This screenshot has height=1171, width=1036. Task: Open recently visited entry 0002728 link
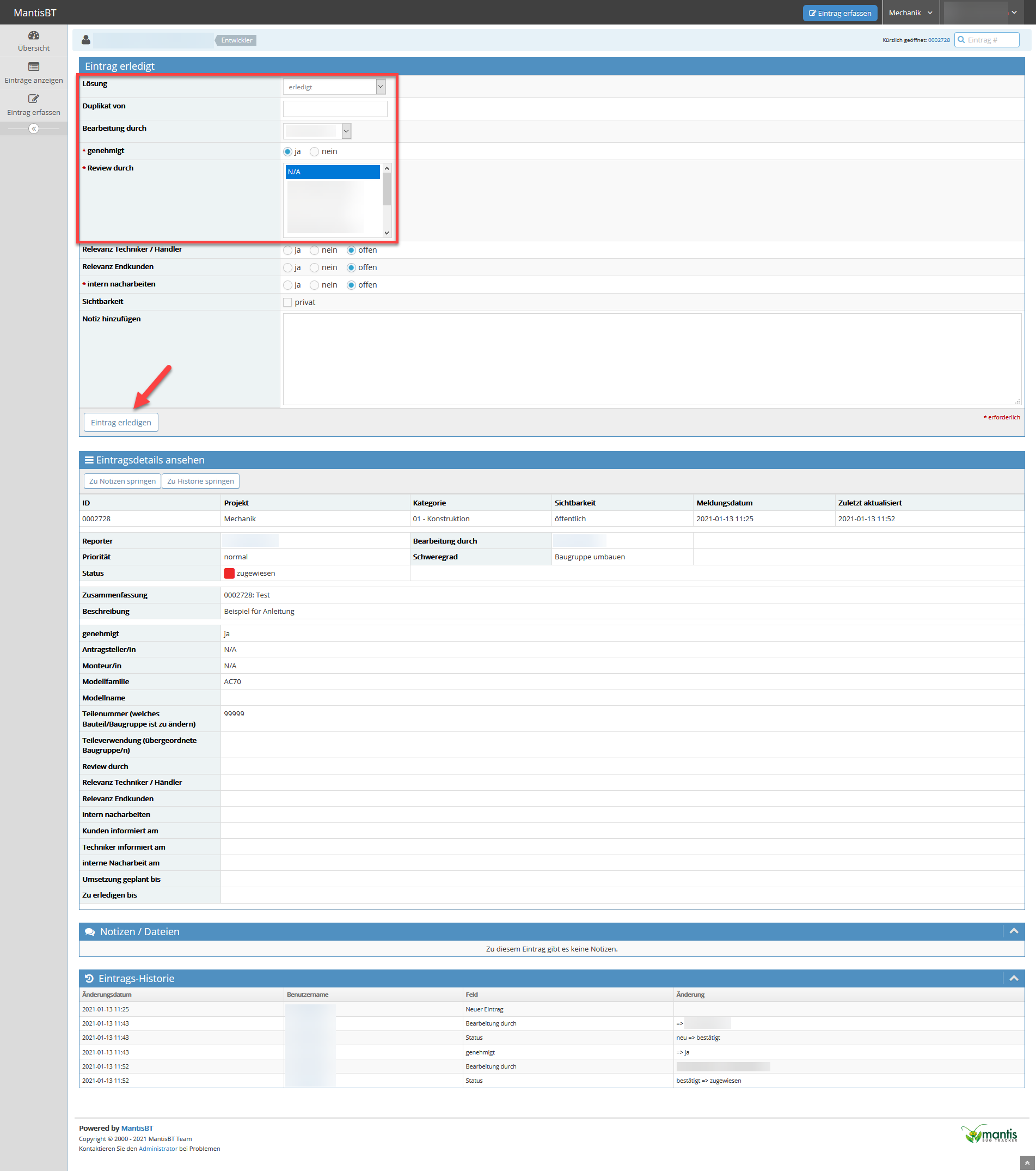pos(939,40)
